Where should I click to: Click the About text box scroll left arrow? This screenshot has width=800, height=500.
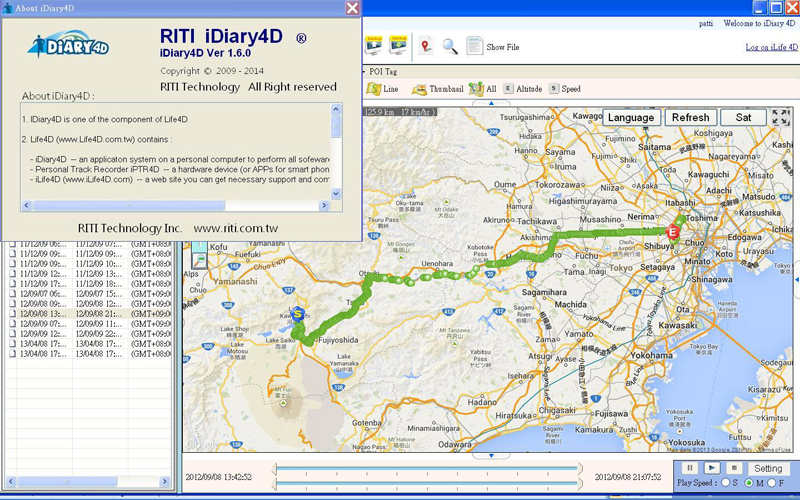pos(27,205)
